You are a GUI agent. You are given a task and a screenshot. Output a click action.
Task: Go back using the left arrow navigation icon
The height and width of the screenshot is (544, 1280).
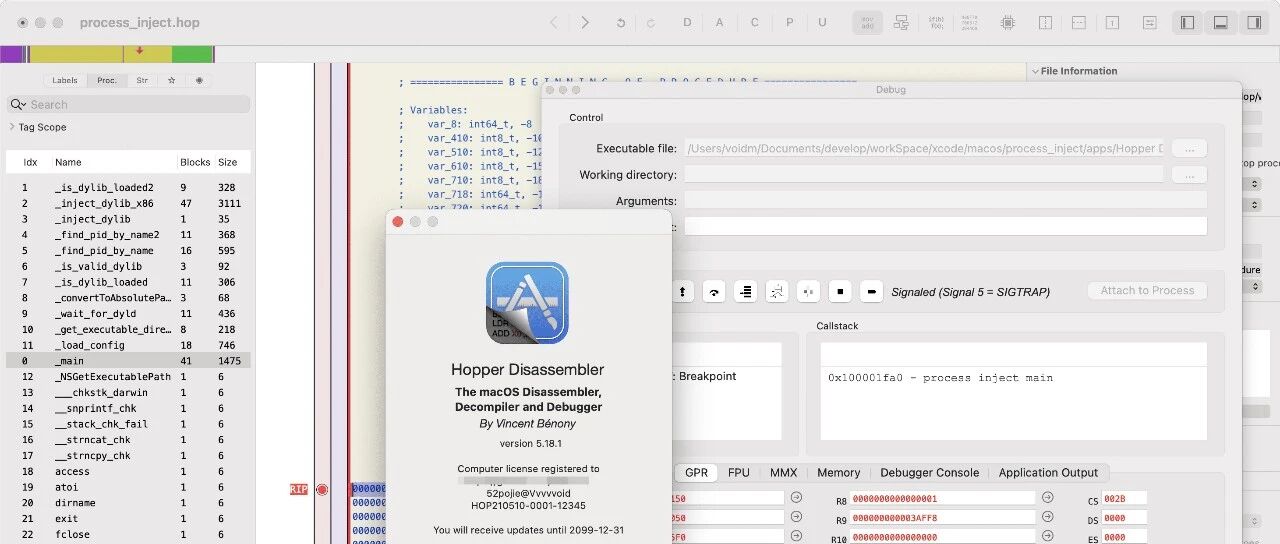click(x=554, y=22)
